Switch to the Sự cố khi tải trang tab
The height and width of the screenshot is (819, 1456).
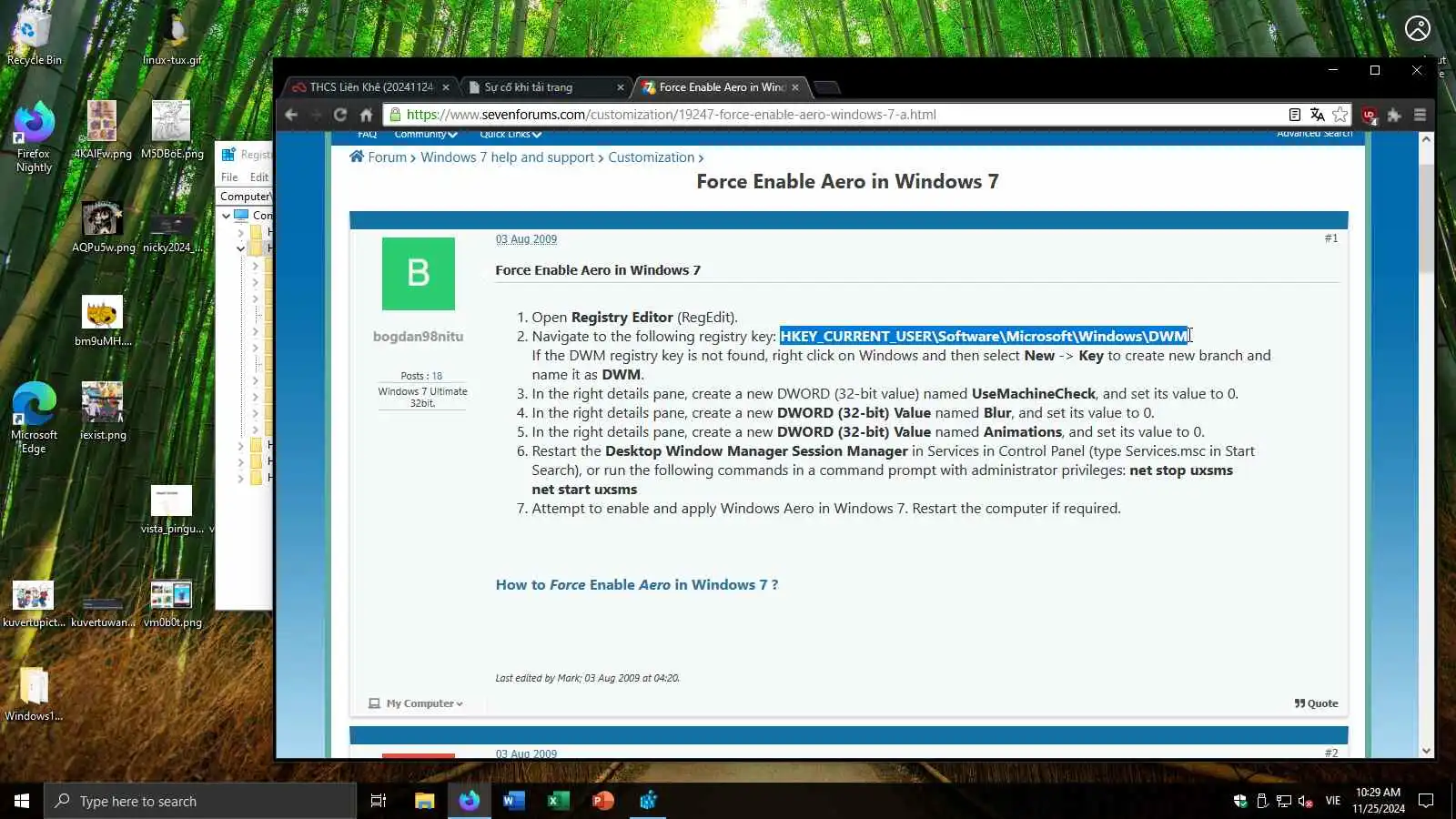[544, 87]
